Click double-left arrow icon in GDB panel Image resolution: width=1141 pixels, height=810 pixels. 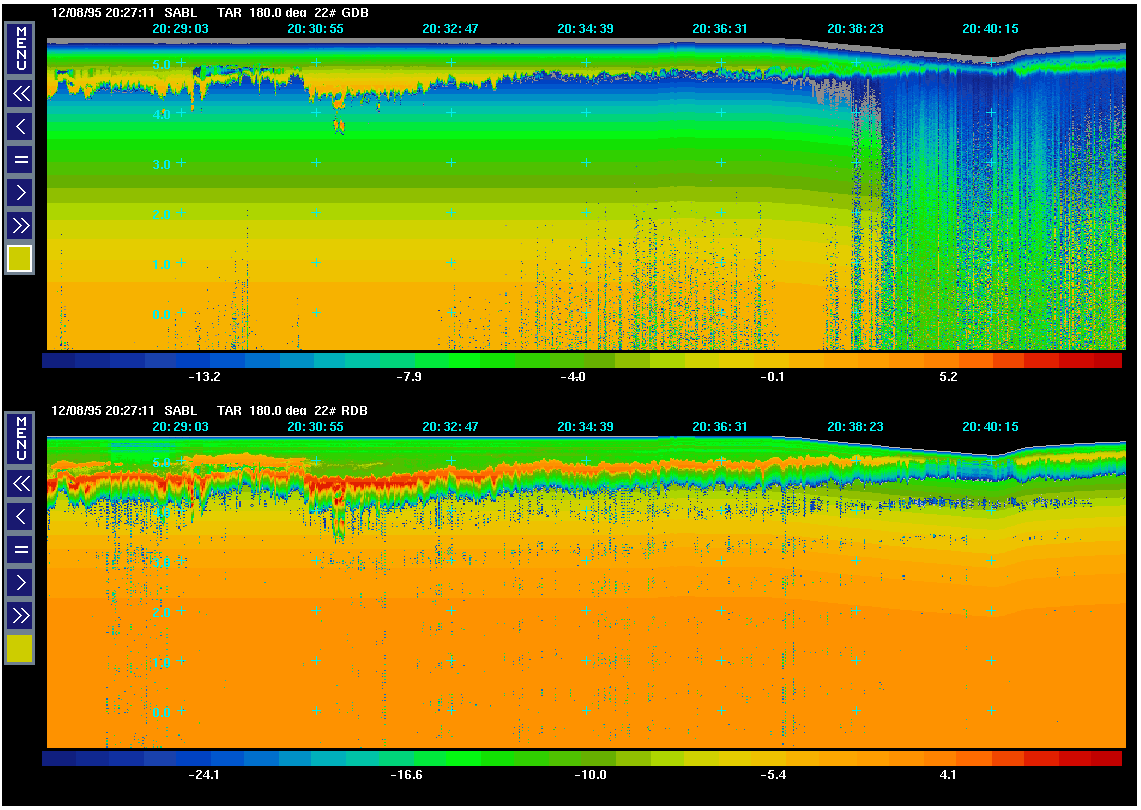tap(20, 94)
